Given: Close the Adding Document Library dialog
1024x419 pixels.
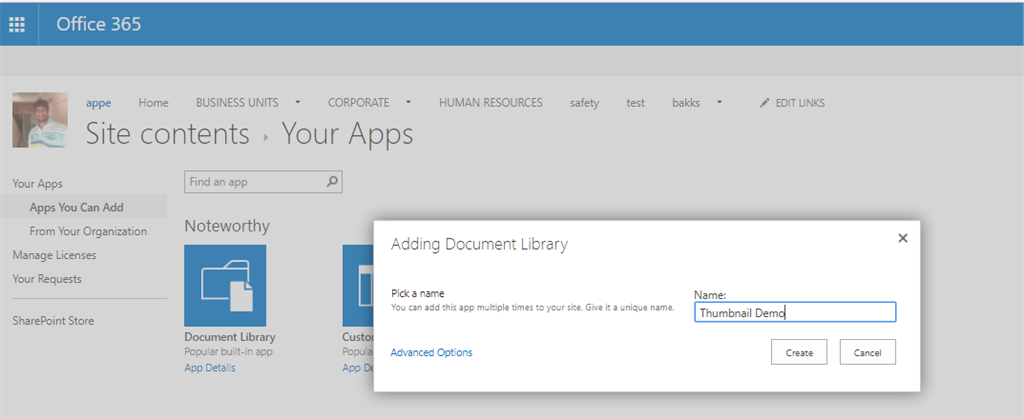Looking at the screenshot, I should [903, 238].
